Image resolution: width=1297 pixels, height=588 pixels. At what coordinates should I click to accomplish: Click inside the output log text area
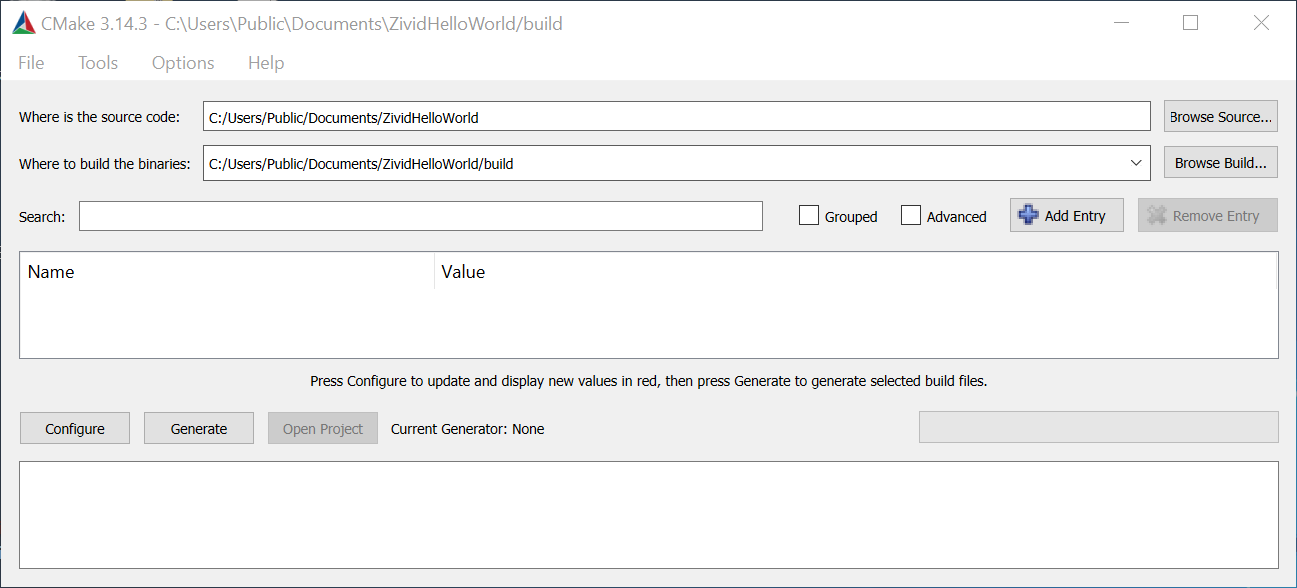point(649,514)
